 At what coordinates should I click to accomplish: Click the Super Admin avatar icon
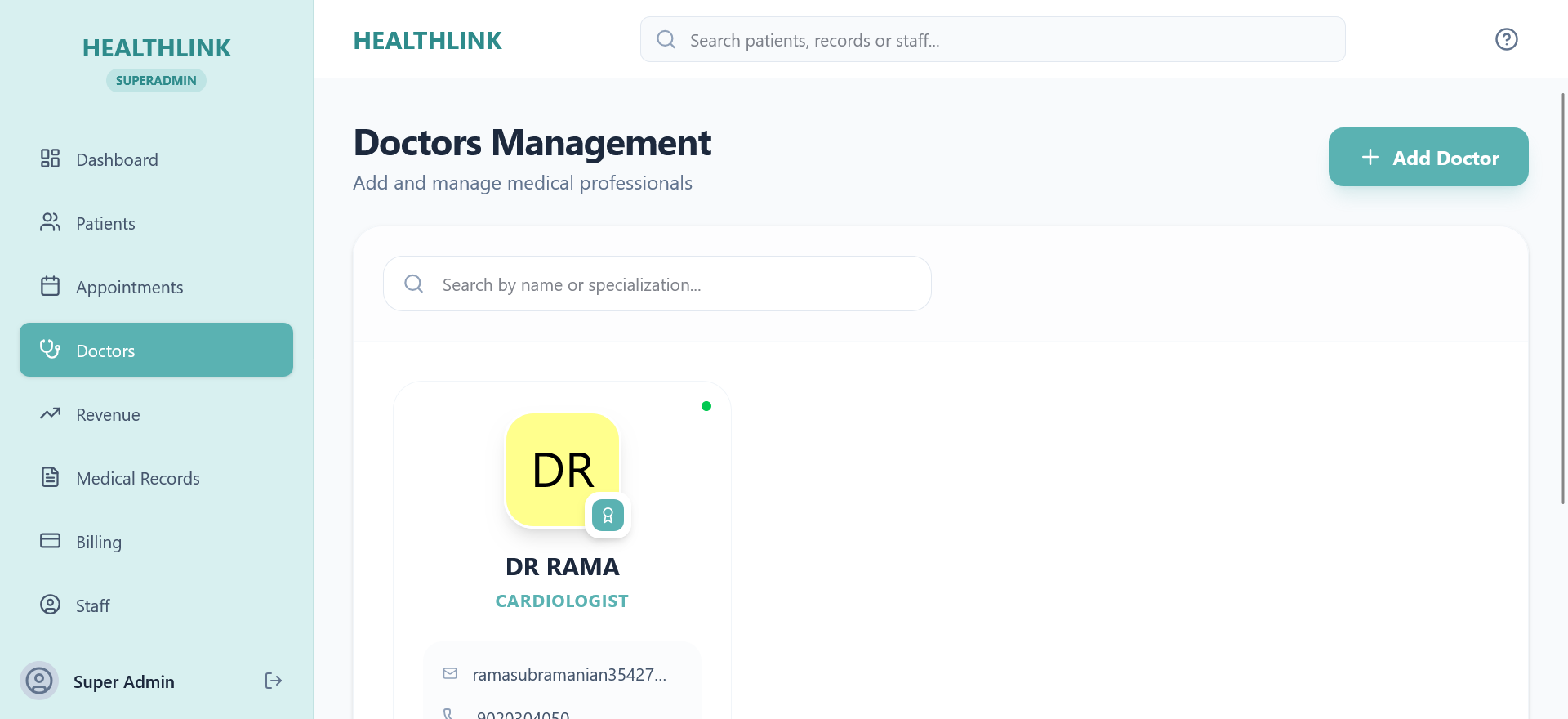click(39, 681)
